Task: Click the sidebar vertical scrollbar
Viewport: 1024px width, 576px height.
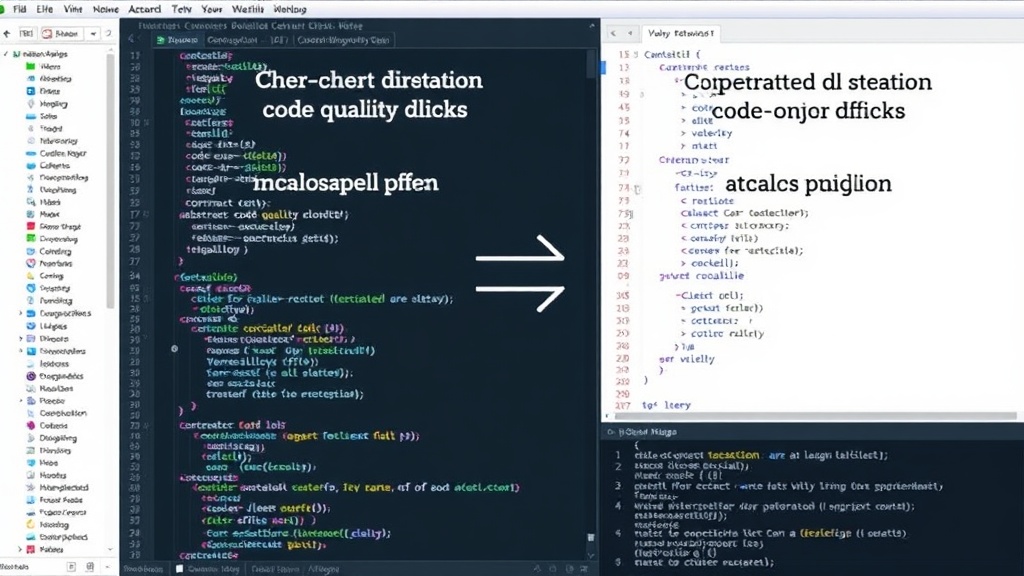Action: click(x=110, y=180)
